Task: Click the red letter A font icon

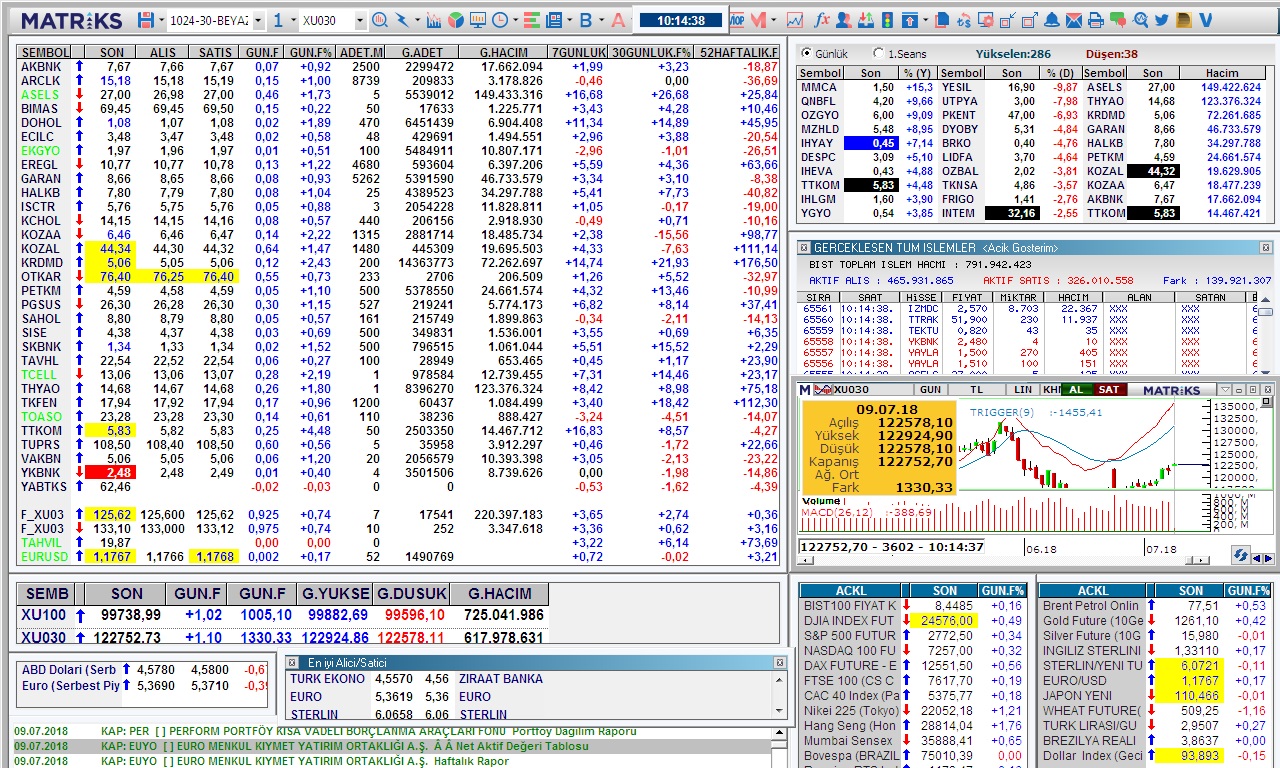Action: tap(617, 20)
